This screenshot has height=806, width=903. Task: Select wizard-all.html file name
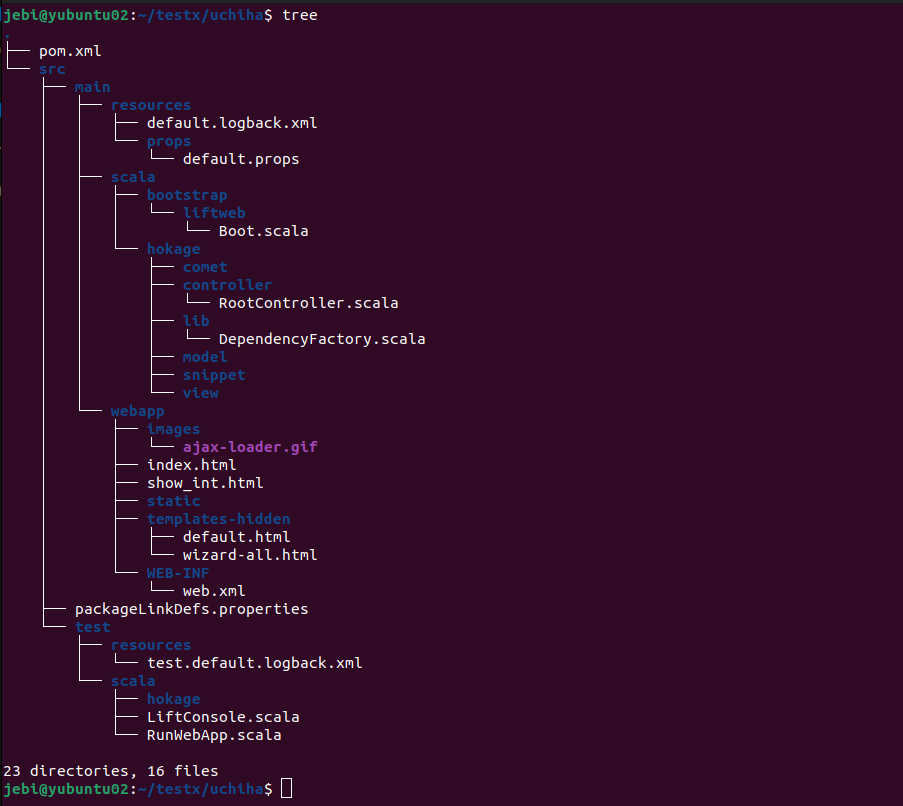click(249, 555)
